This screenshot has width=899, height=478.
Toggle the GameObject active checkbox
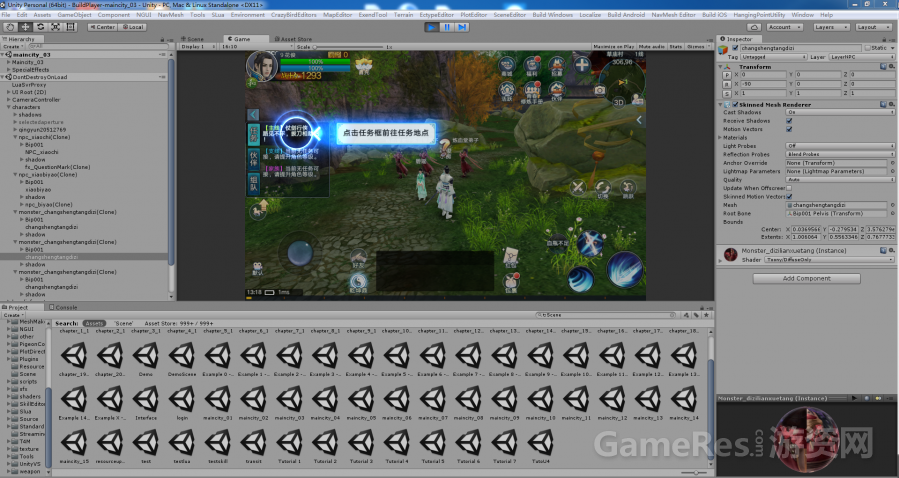[x=736, y=48]
